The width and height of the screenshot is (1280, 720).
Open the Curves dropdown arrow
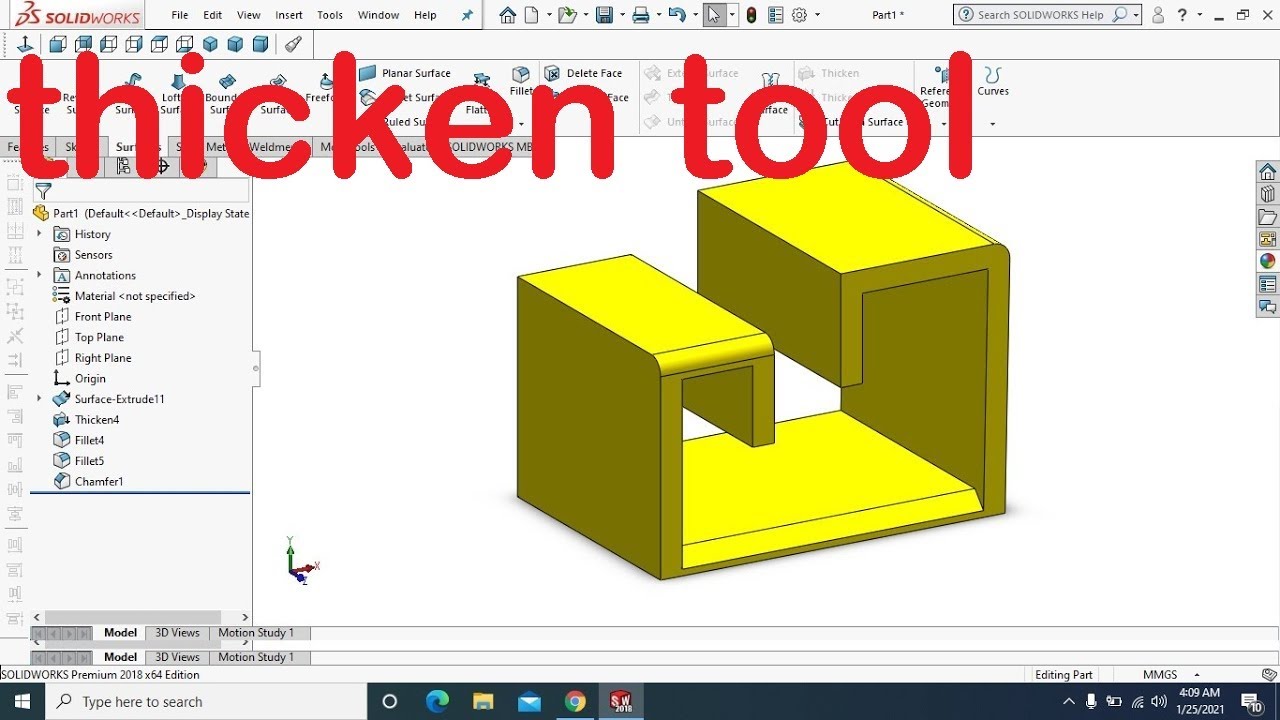click(x=992, y=124)
